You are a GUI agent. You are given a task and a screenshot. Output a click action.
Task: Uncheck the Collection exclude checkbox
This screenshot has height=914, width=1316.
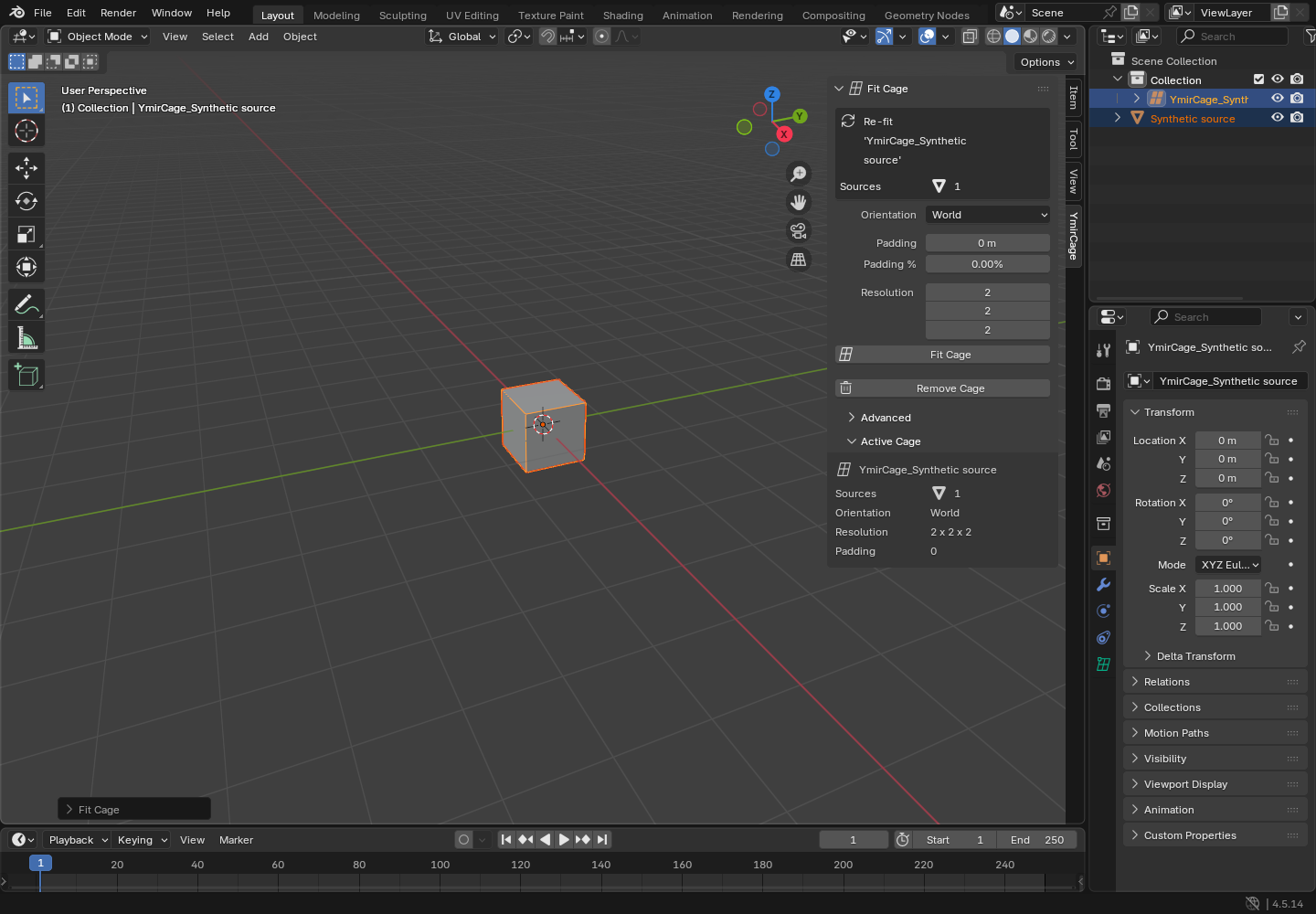point(1258,80)
